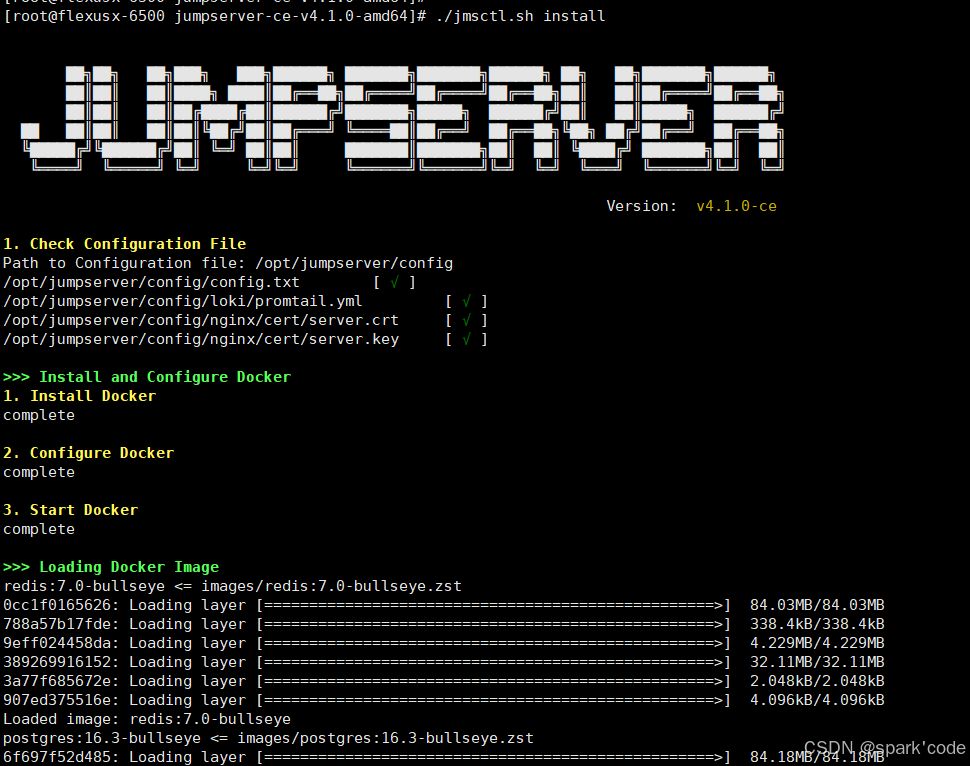
Task: Click the yellow 'Check Configuration File' heading
Action: tap(125, 243)
